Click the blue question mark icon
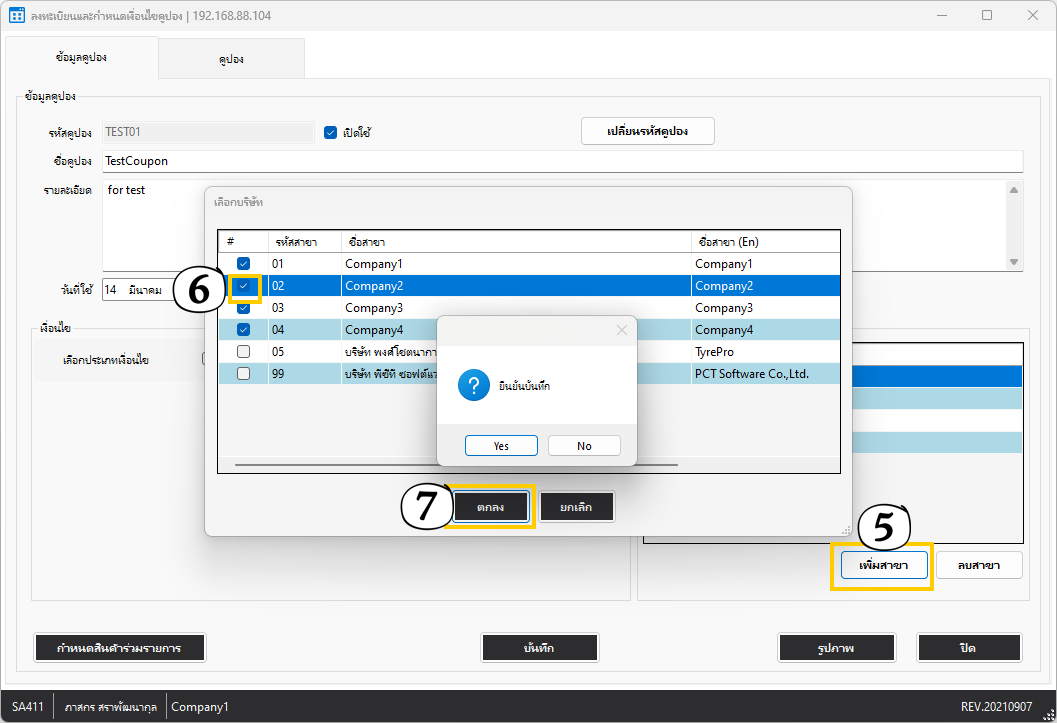This screenshot has height=723, width=1057. [x=473, y=386]
